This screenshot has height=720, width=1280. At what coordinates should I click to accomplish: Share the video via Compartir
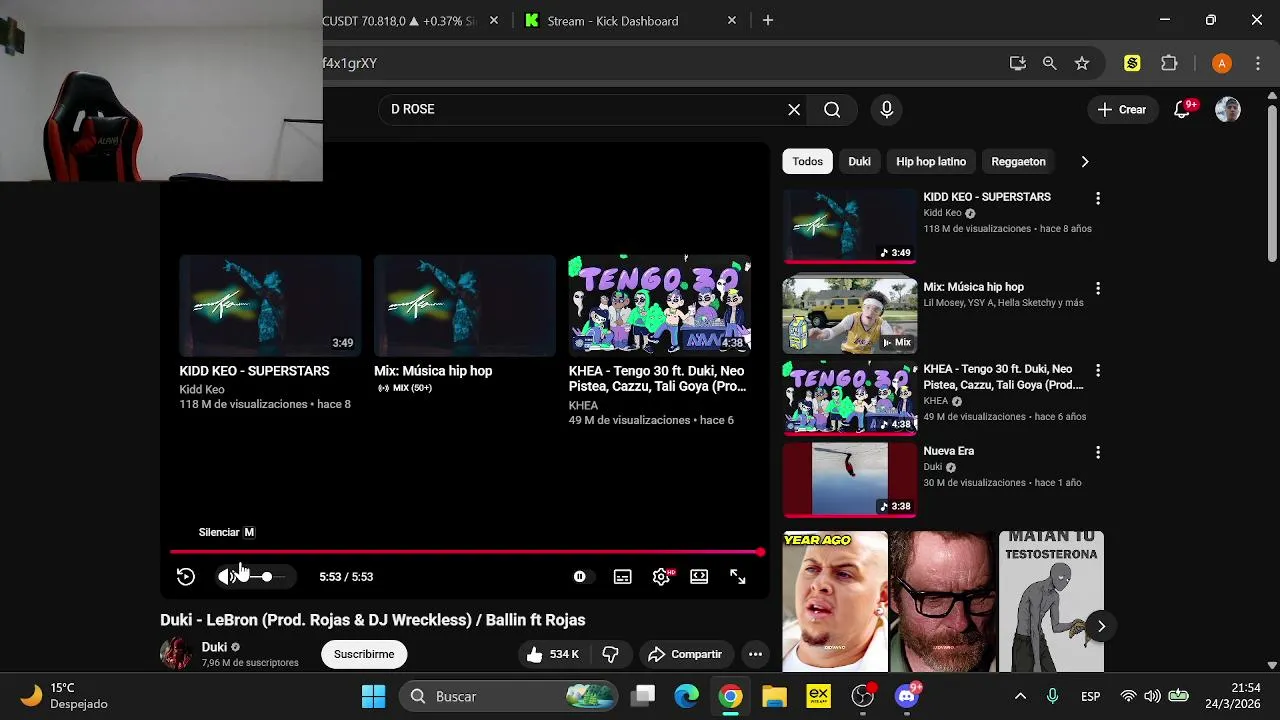685,654
